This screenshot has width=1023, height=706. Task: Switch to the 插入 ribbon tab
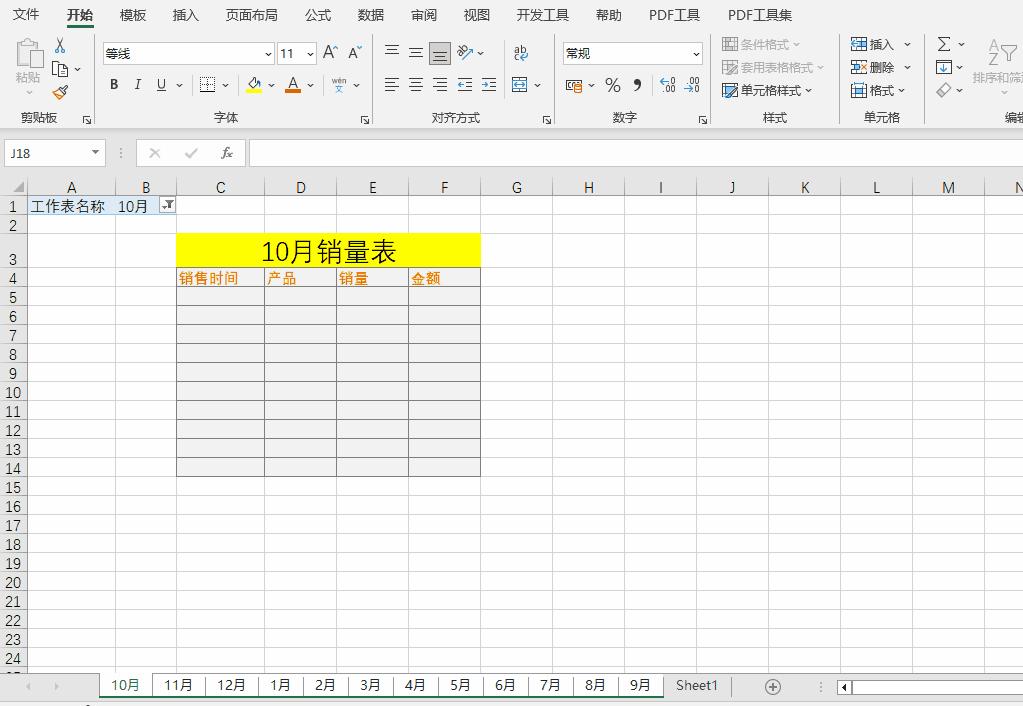184,15
